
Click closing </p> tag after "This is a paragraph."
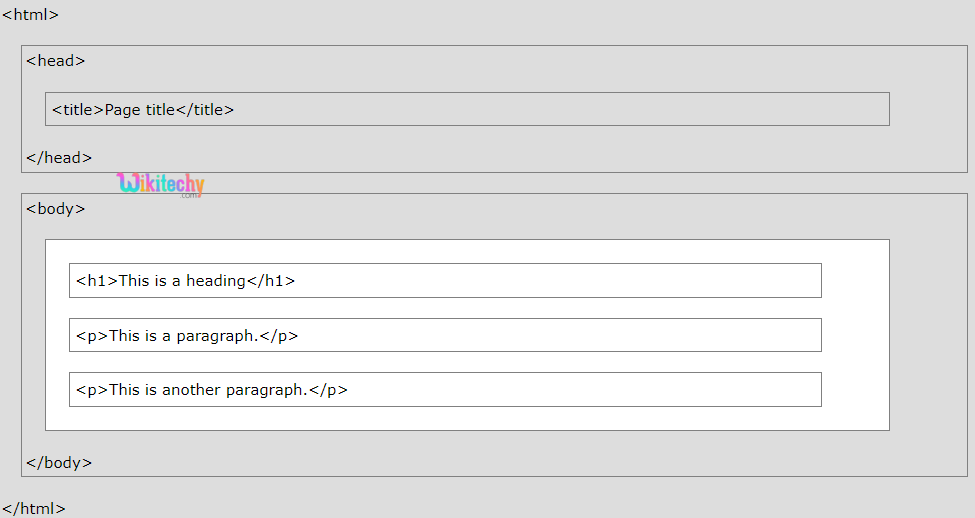pos(279,336)
